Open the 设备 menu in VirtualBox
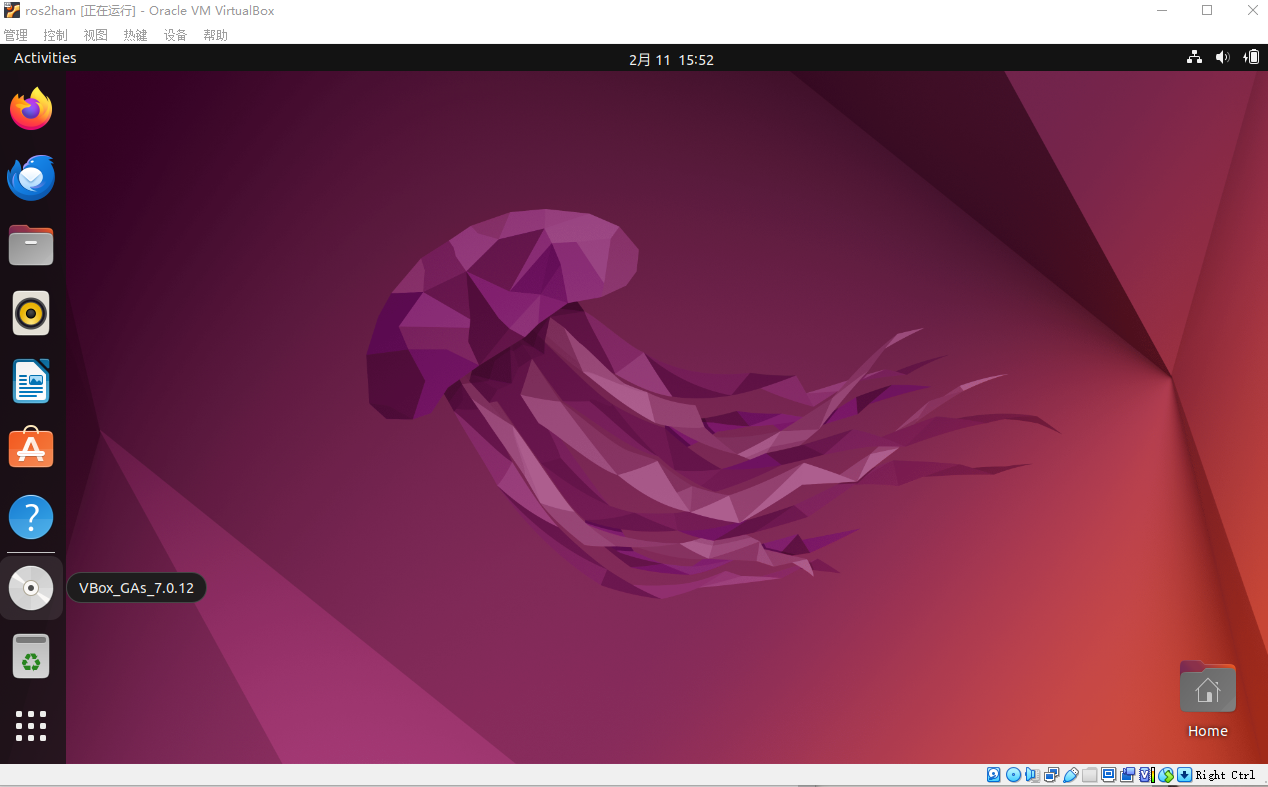The width and height of the screenshot is (1268, 787). click(175, 35)
